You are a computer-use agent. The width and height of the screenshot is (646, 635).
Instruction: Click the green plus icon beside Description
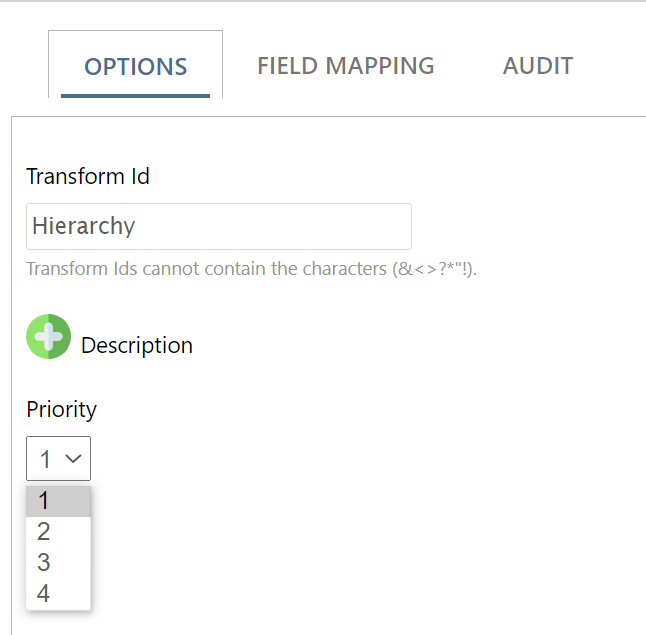coord(49,336)
